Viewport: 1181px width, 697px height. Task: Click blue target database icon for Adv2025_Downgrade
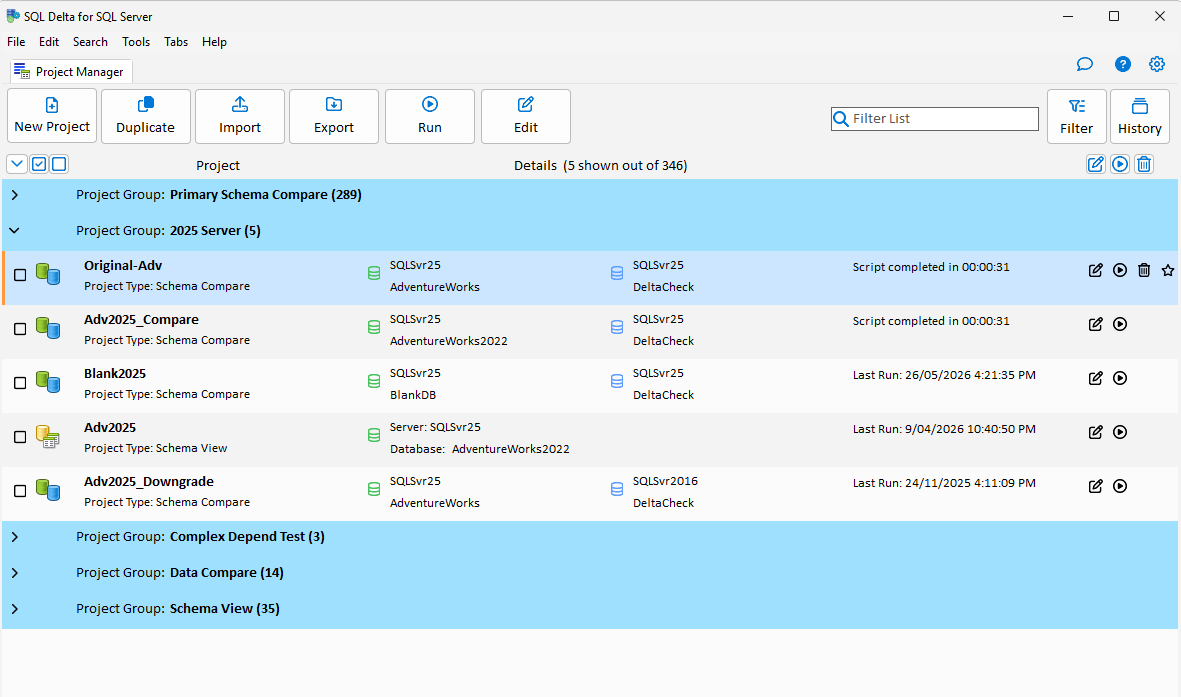pyautogui.click(x=617, y=489)
